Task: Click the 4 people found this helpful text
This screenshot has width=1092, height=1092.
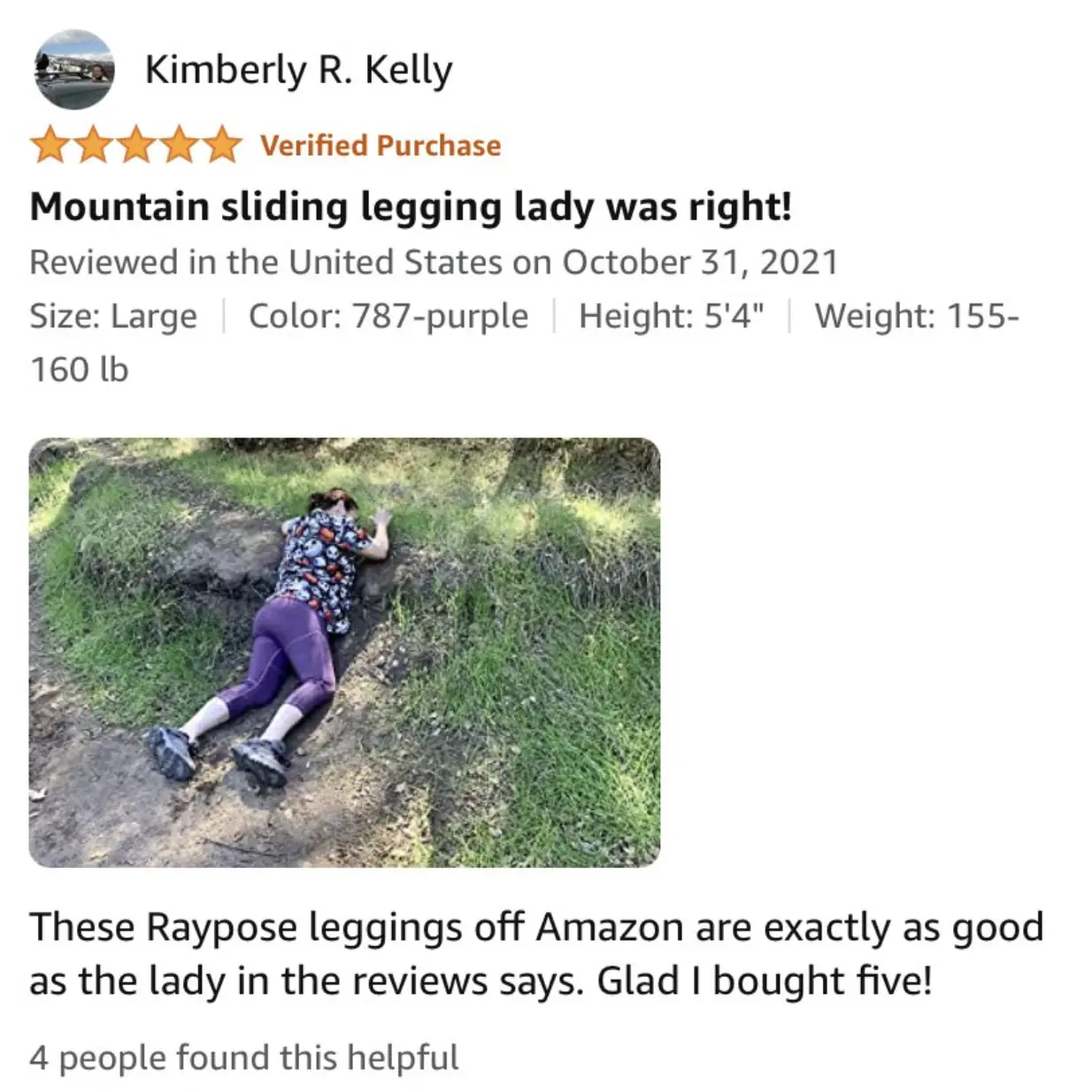Action: (244, 1057)
